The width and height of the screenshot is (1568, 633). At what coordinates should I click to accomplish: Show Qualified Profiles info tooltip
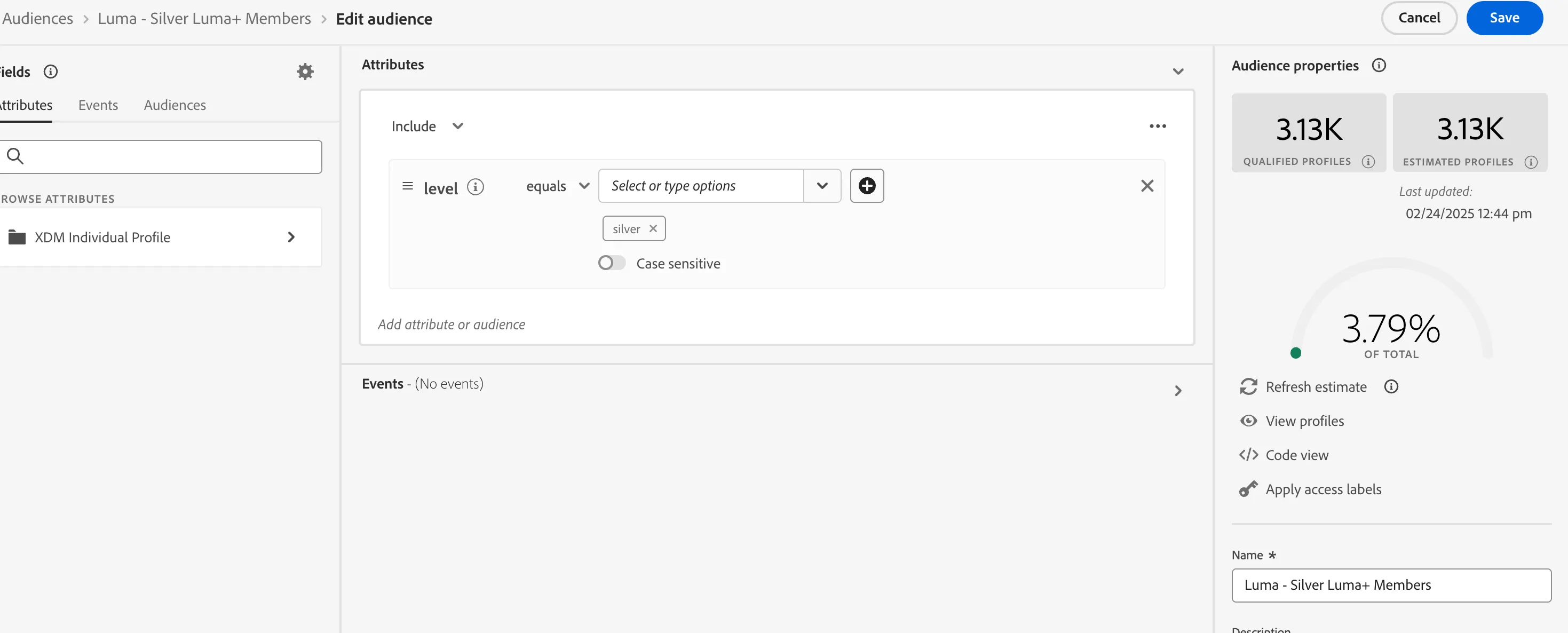pyautogui.click(x=1368, y=162)
